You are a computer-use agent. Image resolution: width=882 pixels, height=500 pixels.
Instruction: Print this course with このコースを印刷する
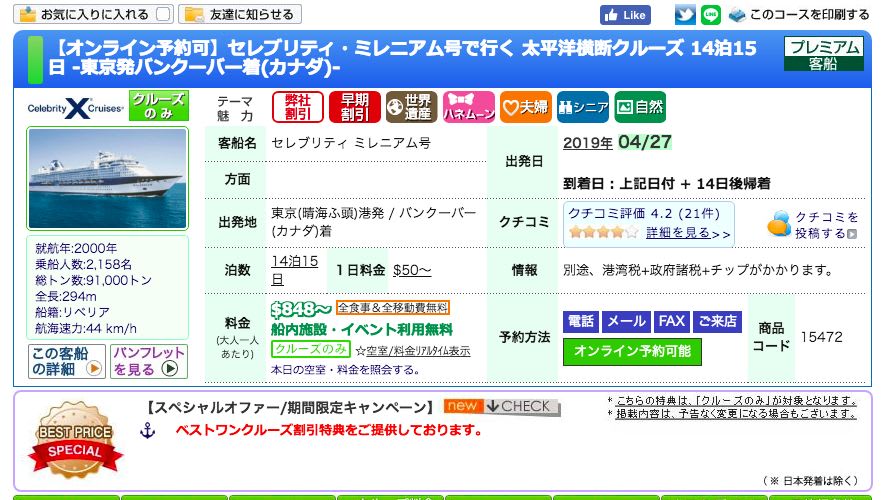[x=809, y=15]
